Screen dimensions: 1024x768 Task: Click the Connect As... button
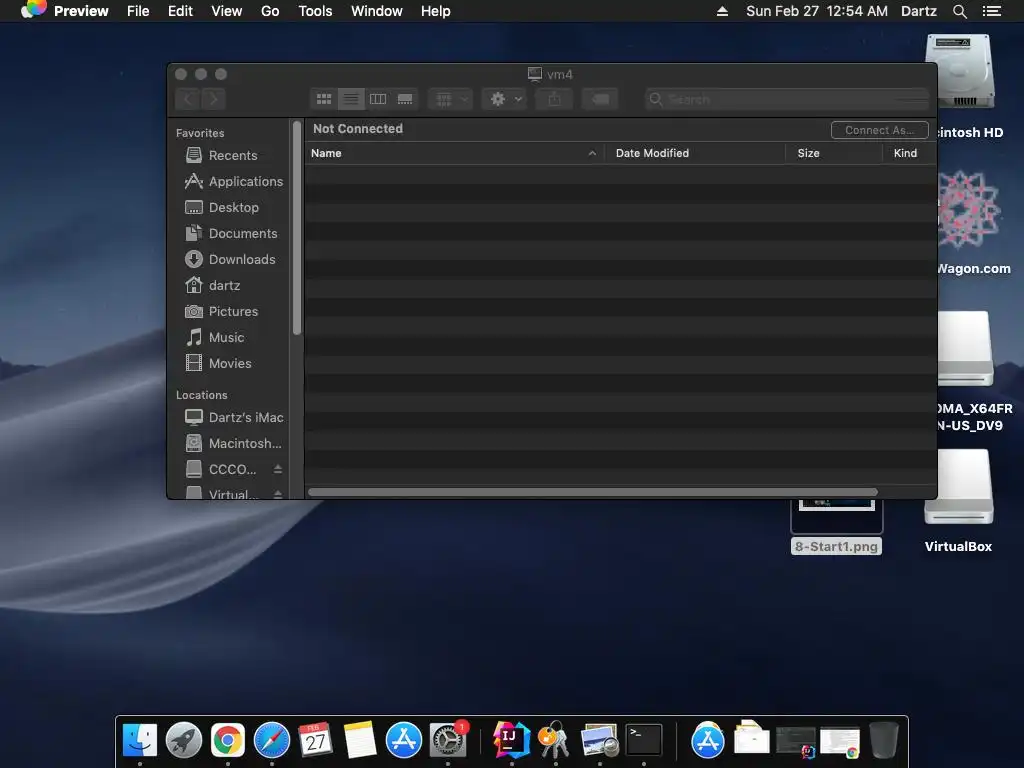pos(880,130)
